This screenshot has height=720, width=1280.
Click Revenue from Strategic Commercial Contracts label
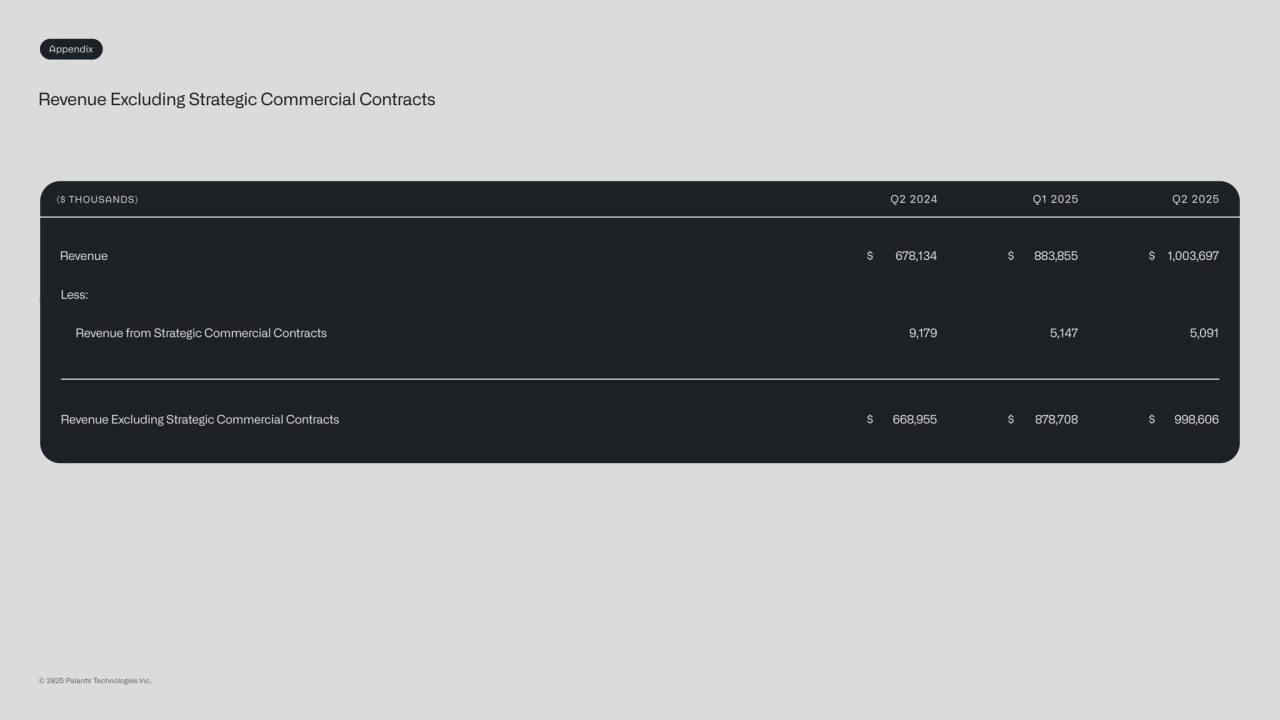point(201,333)
